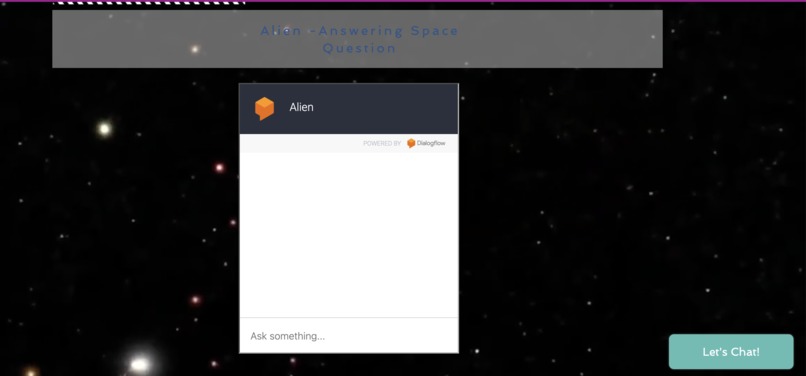Viewport: 806px width, 376px height.
Task: Click the orange Dialogflow agent avatar icon
Action: point(264,109)
